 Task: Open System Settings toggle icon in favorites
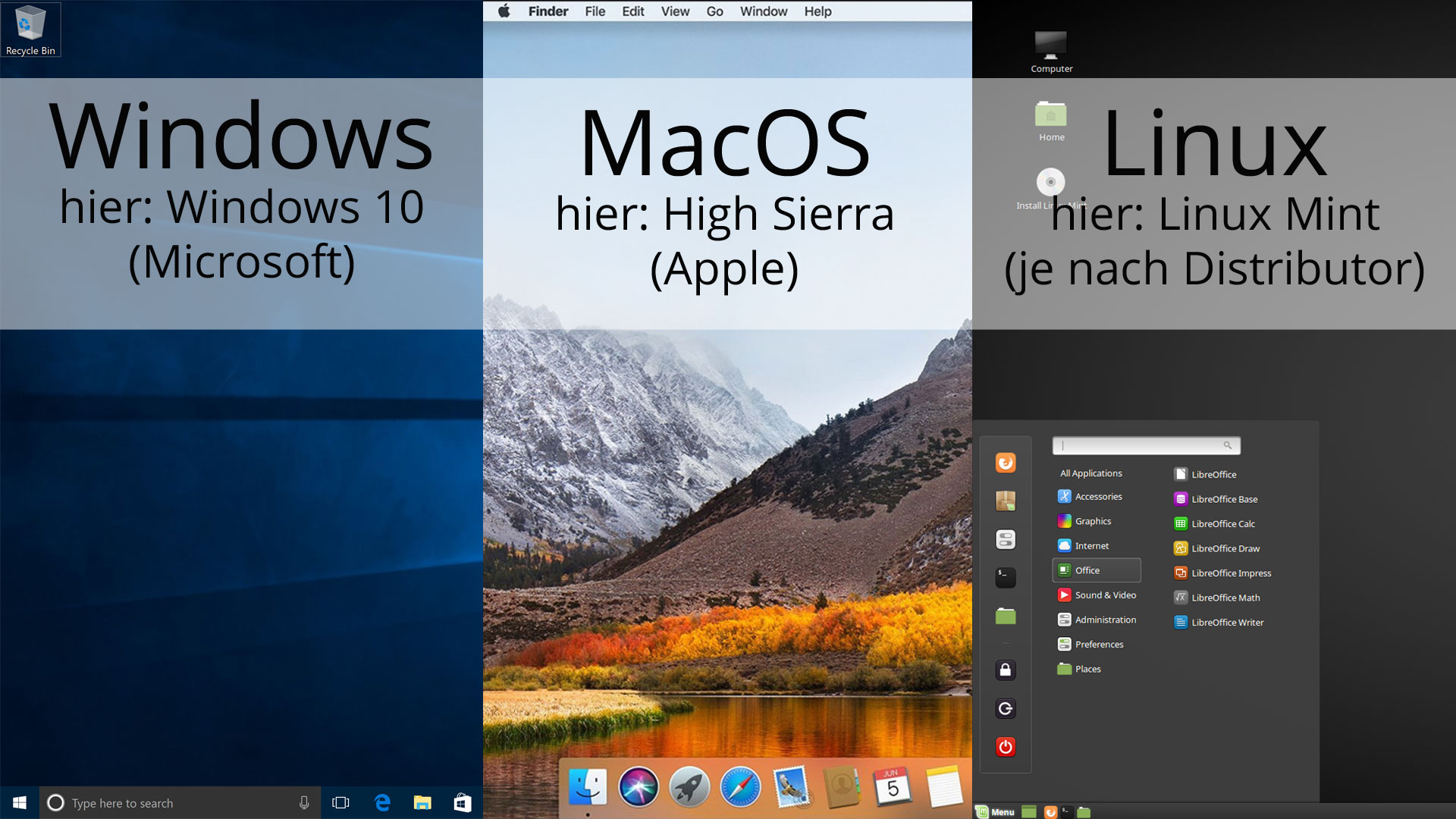[x=1006, y=539]
